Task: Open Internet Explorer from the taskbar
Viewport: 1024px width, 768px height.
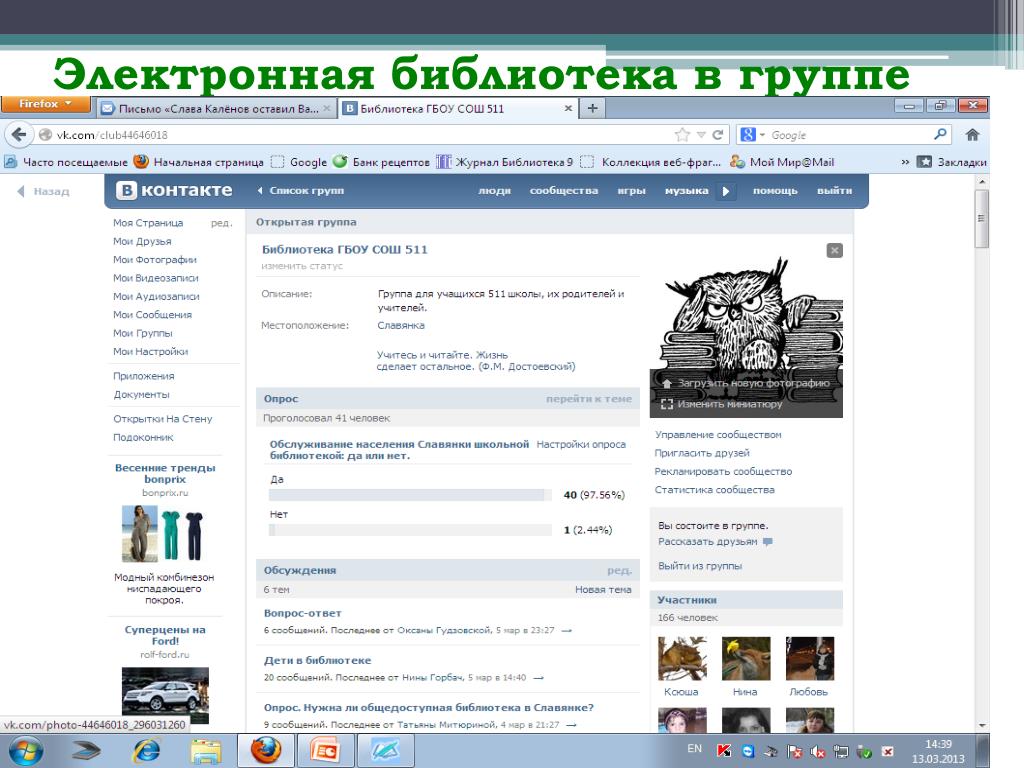Action: click(146, 749)
